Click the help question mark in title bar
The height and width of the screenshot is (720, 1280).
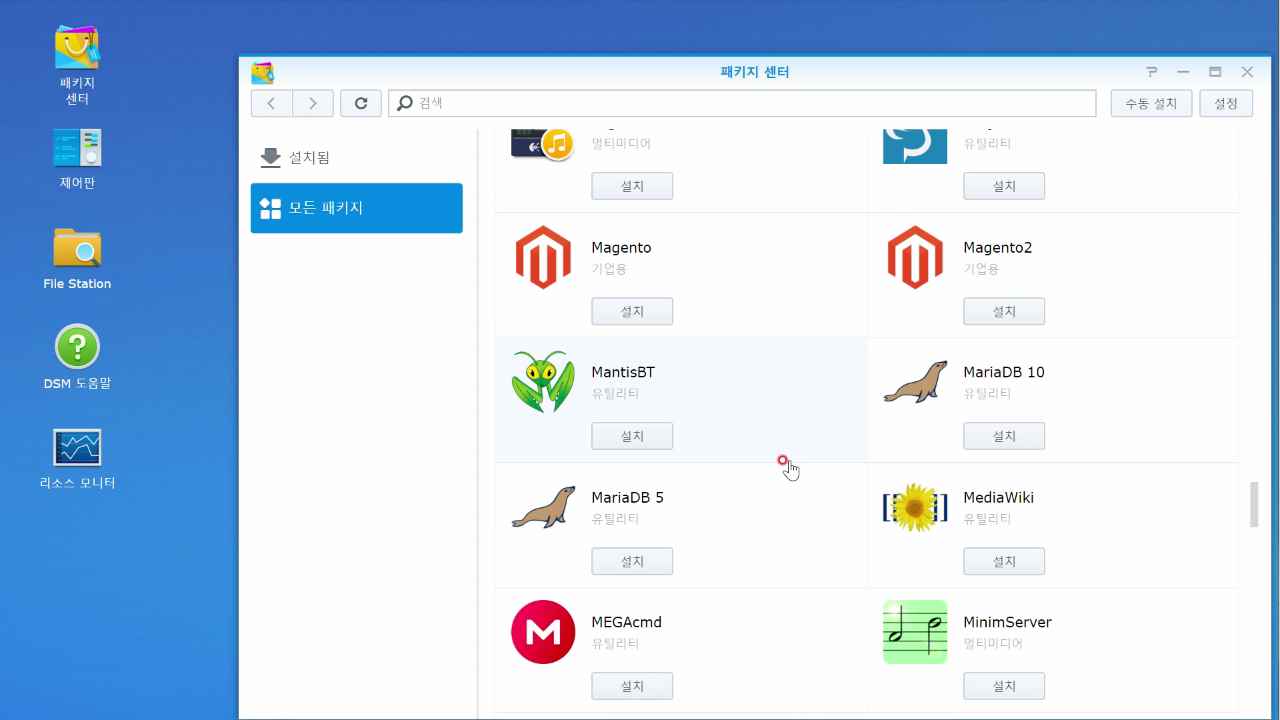1152,72
